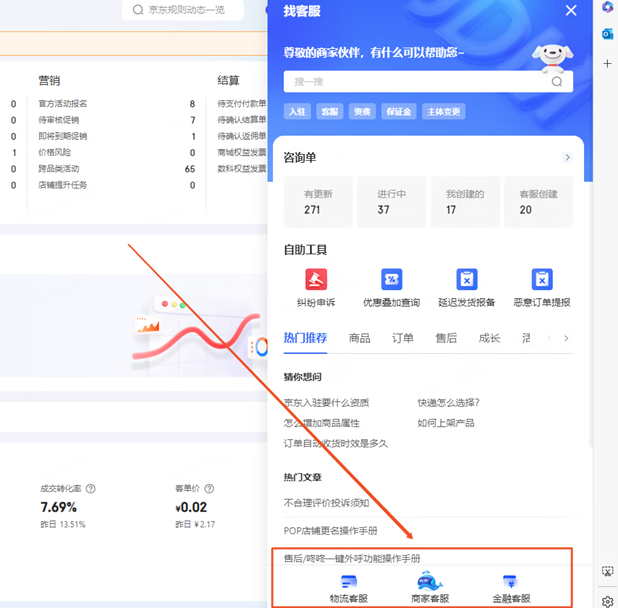The height and width of the screenshot is (608, 618).
Task: Switch to the 订单 tab
Action: coord(402,338)
